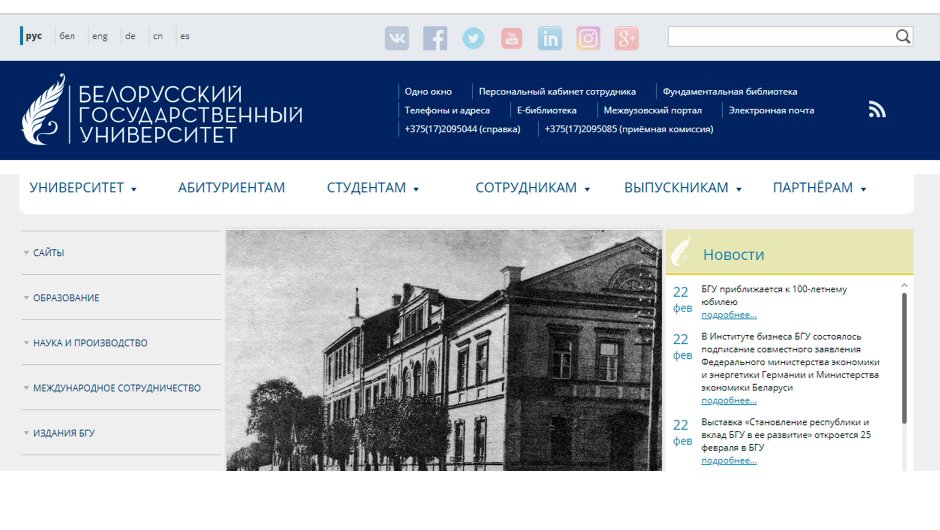Read more on Выставка Становление республики news
Image resolution: width=940 pixels, height=530 pixels.
tap(729, 460)
